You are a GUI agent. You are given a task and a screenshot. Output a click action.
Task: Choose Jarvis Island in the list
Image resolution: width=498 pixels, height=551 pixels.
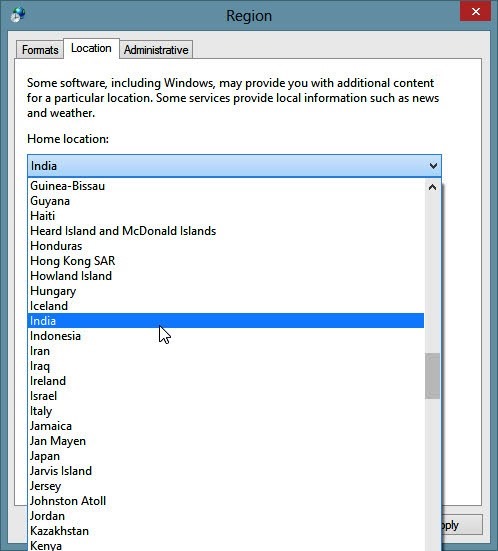coord(226,471)
